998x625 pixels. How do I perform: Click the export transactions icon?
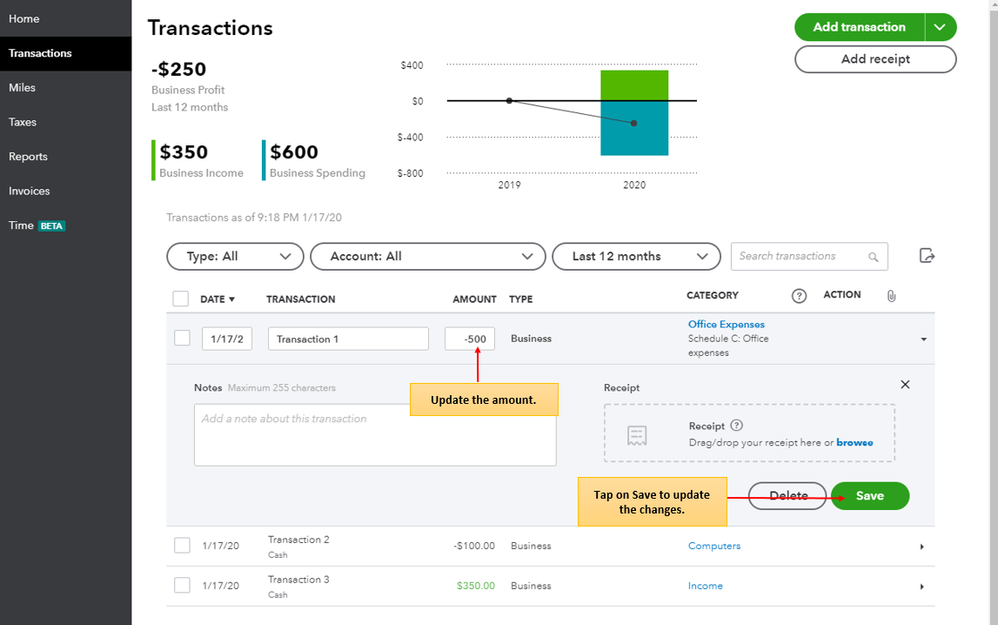[x=927, y=256]
